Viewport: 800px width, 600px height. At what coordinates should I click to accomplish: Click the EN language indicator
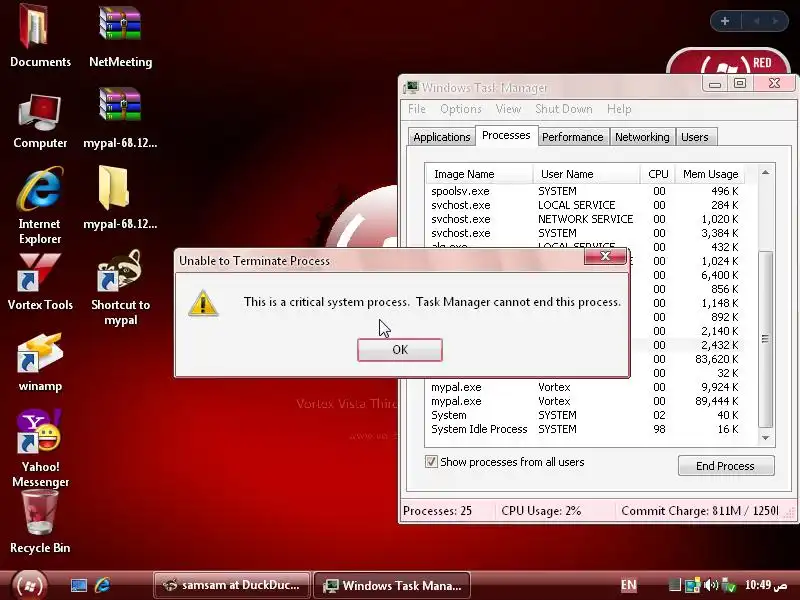(629, 585)
